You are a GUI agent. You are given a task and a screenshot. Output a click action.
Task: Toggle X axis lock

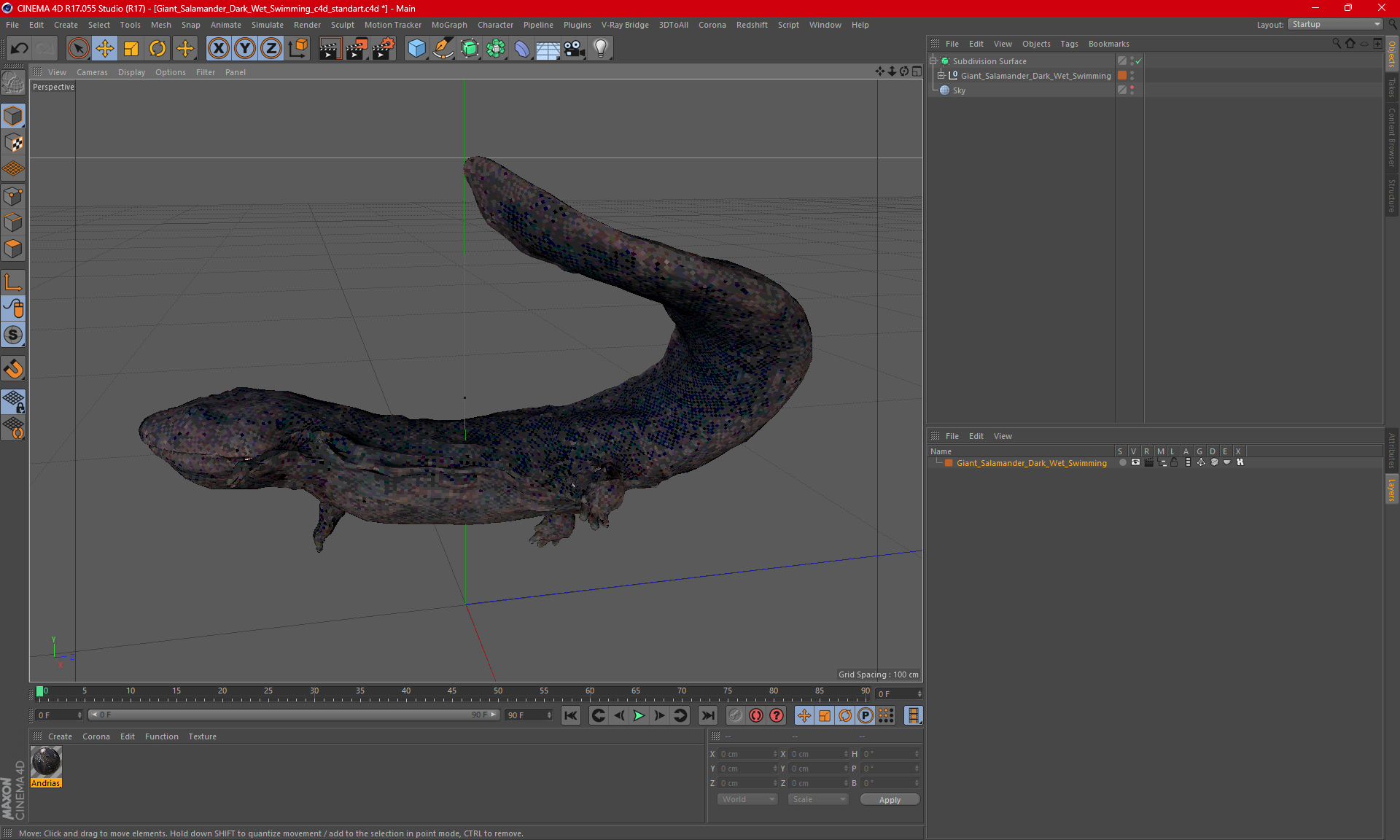pyautogui.click(x=218, y=49)
